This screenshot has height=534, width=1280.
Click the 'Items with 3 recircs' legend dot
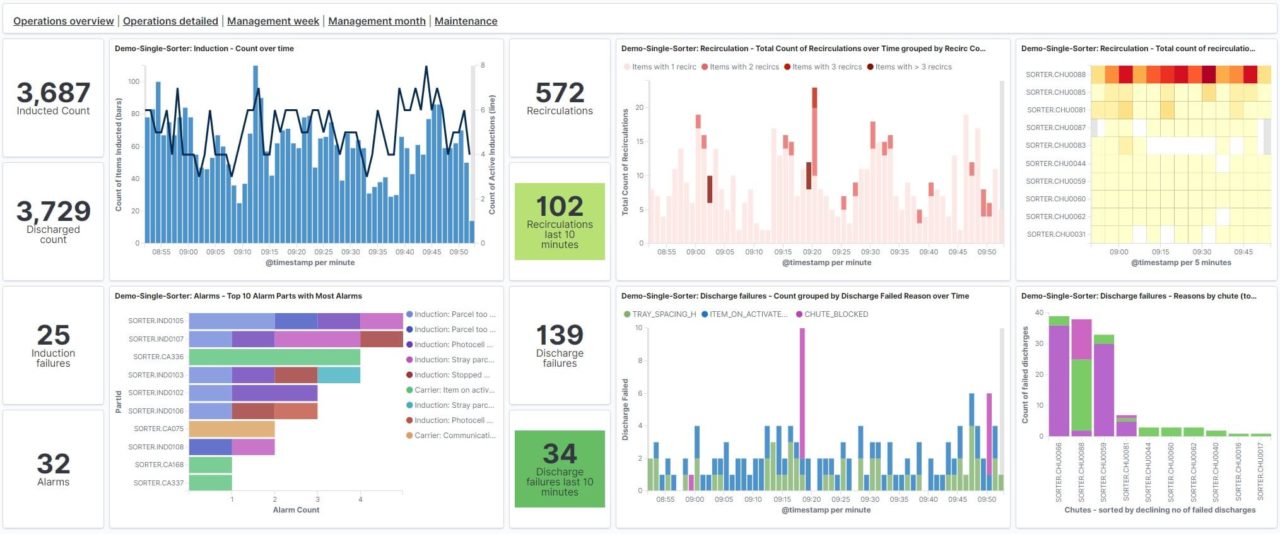[x=785, y=67]
